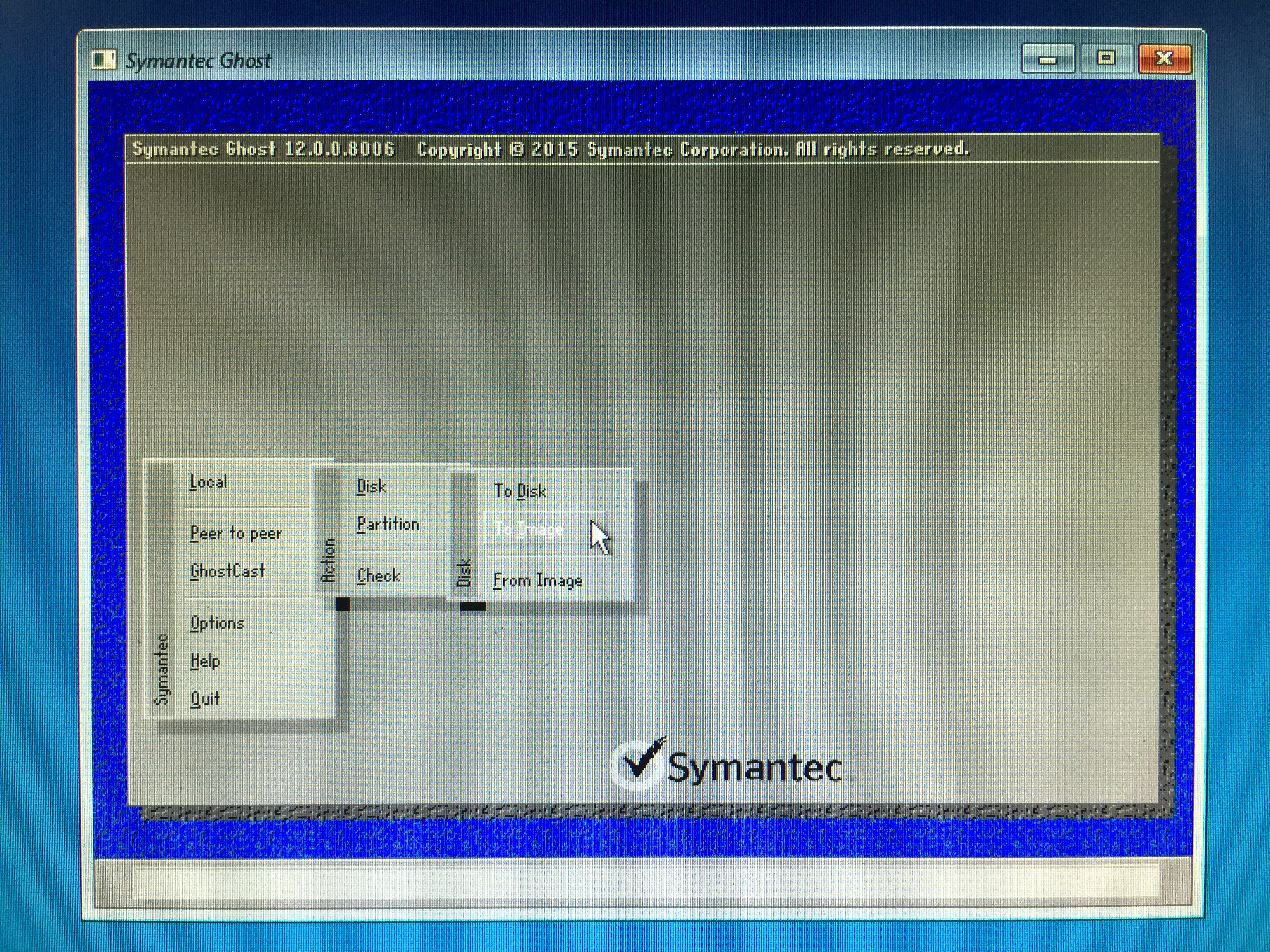The width and height of the screenshot is (1270, 952).
Task: Open the Local menu
Action: click(x=209, y=482)
